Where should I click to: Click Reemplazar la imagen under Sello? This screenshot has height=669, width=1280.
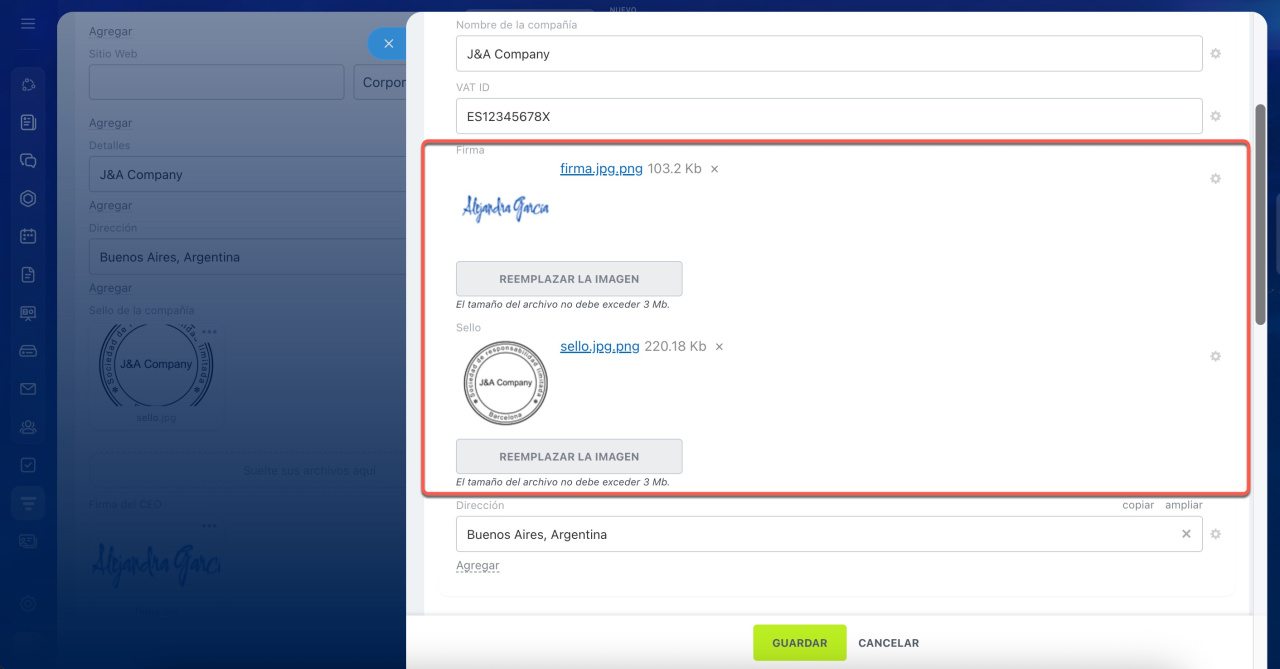tap(569, 456)
